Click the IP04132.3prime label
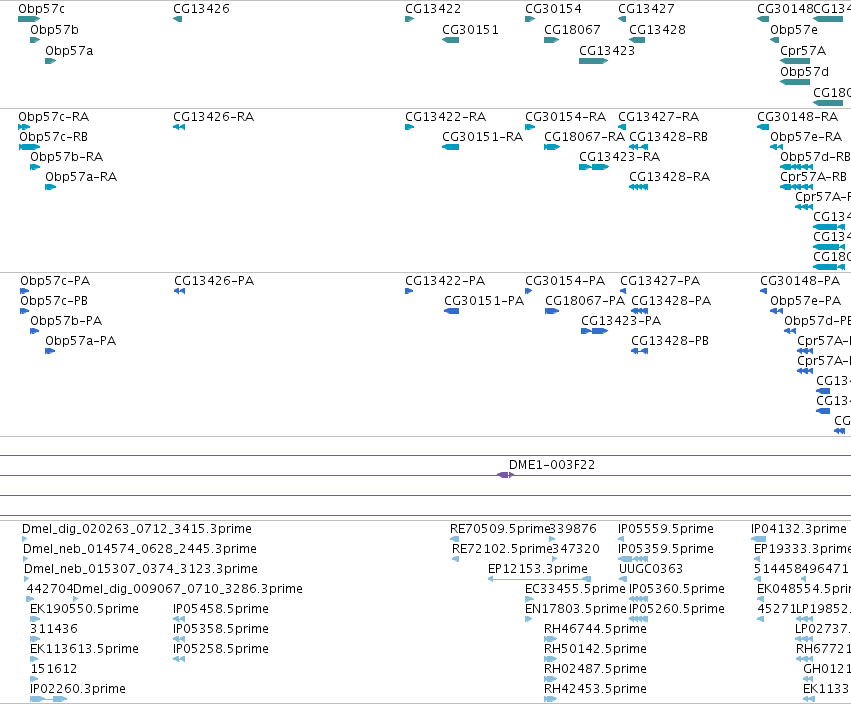Viewport: 851px width, 704px height. point(799,529)
